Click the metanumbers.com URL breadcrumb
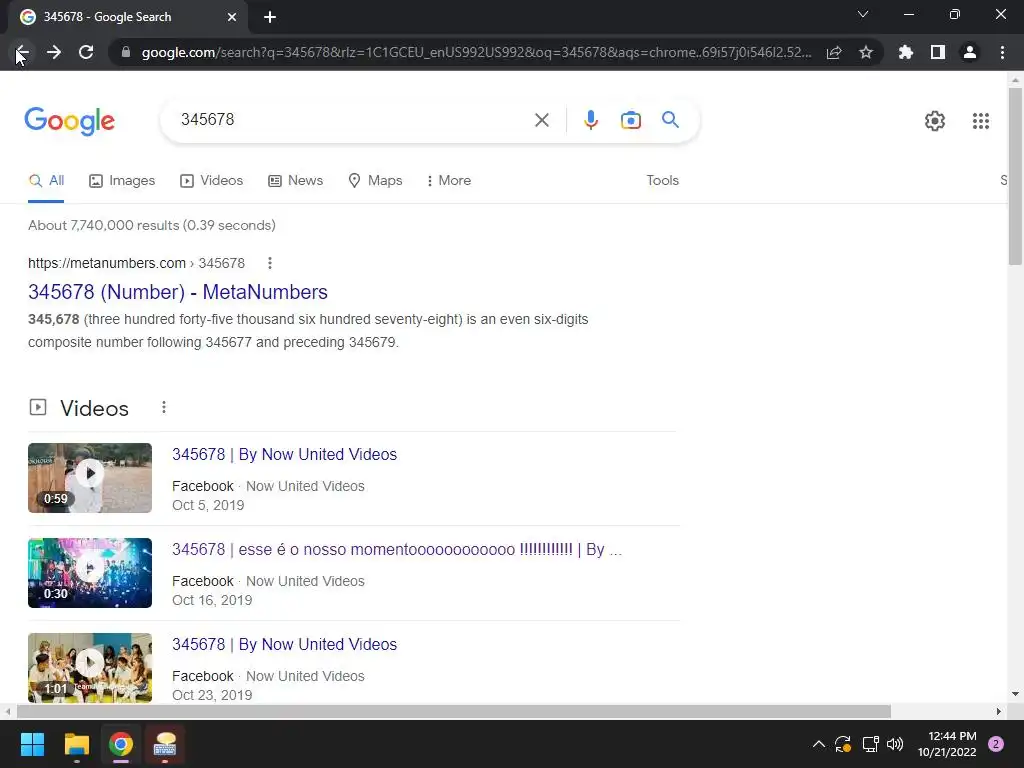Viewport: 1024px width, 768px height. click(136, 263)
